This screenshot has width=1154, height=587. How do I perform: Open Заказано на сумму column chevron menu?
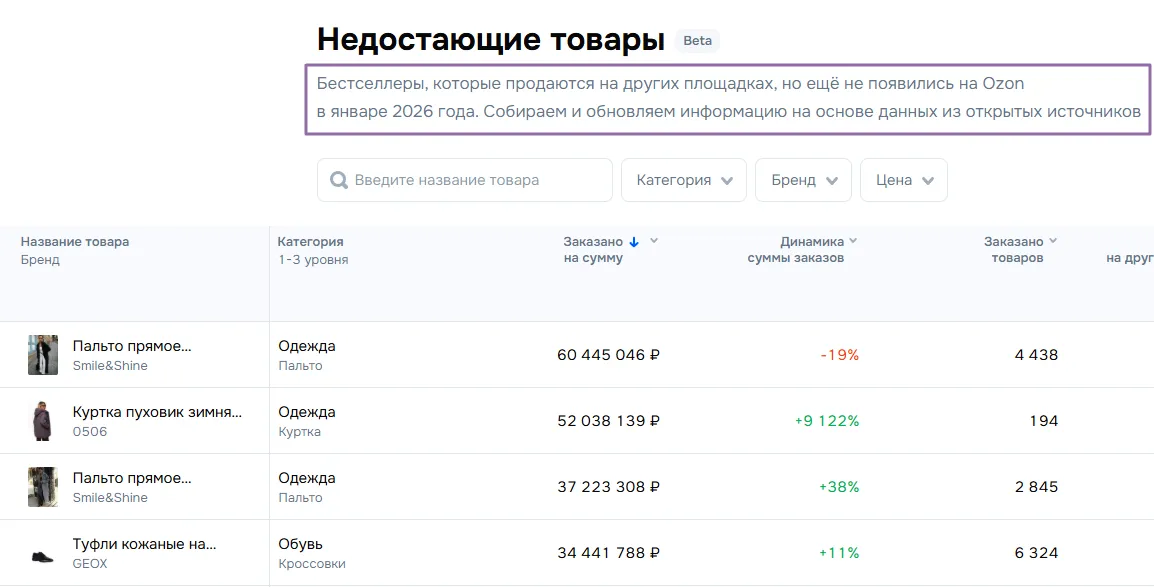(654, 241)
